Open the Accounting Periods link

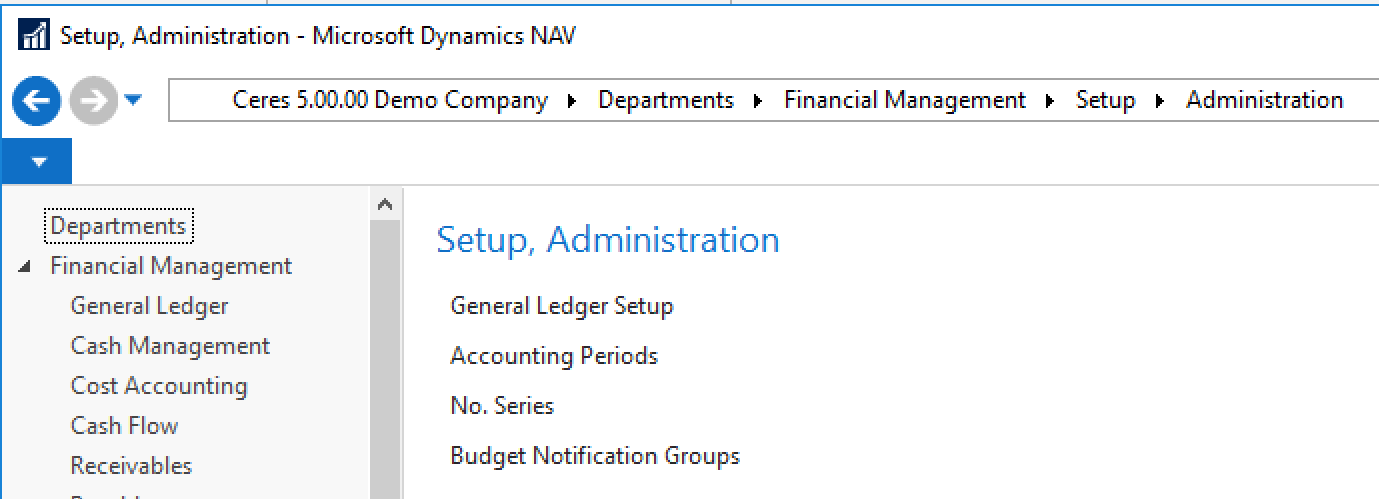click(x=554, y=356)
